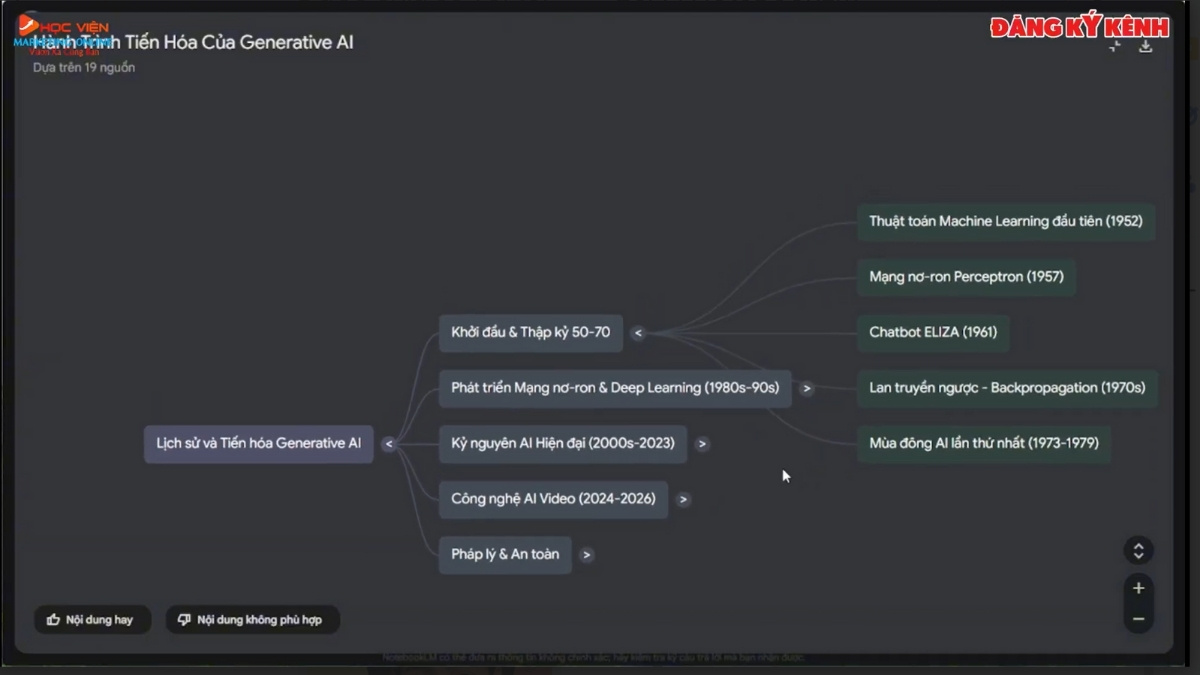This screenshot has height=675, width=1200.
Task: Select Mạng nơ-ron Perceptron (1957) node
Action: pos(965,277)
